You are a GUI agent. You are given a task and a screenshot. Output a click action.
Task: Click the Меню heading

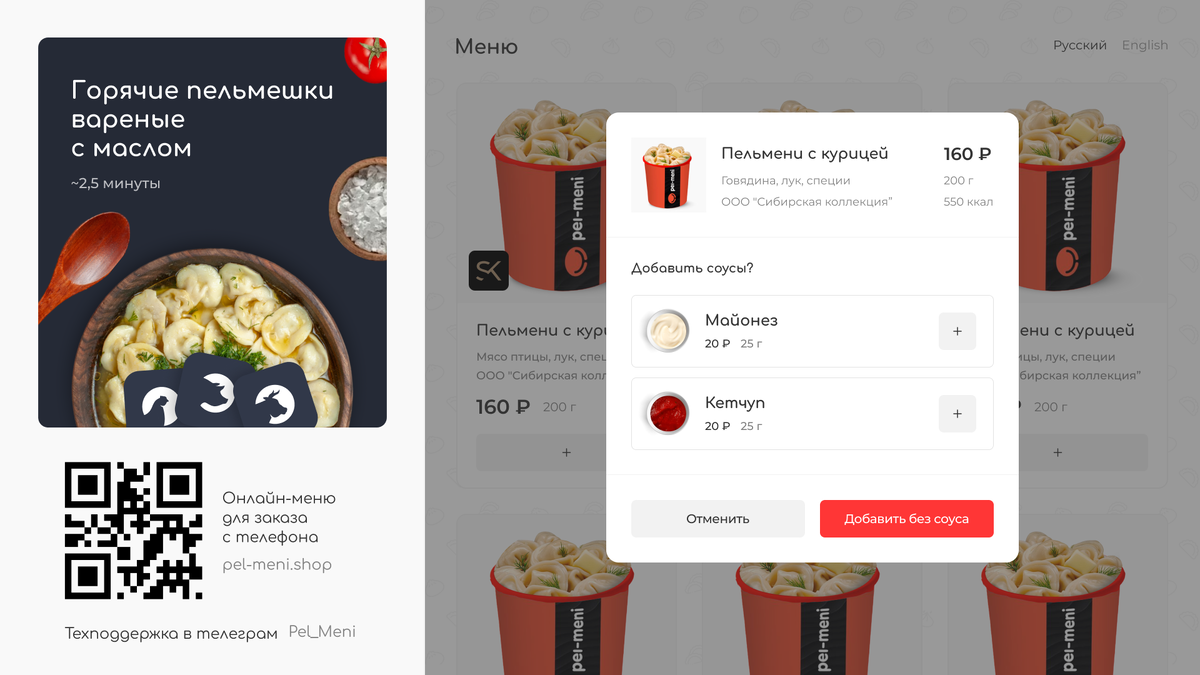click(x=486, y=46)
